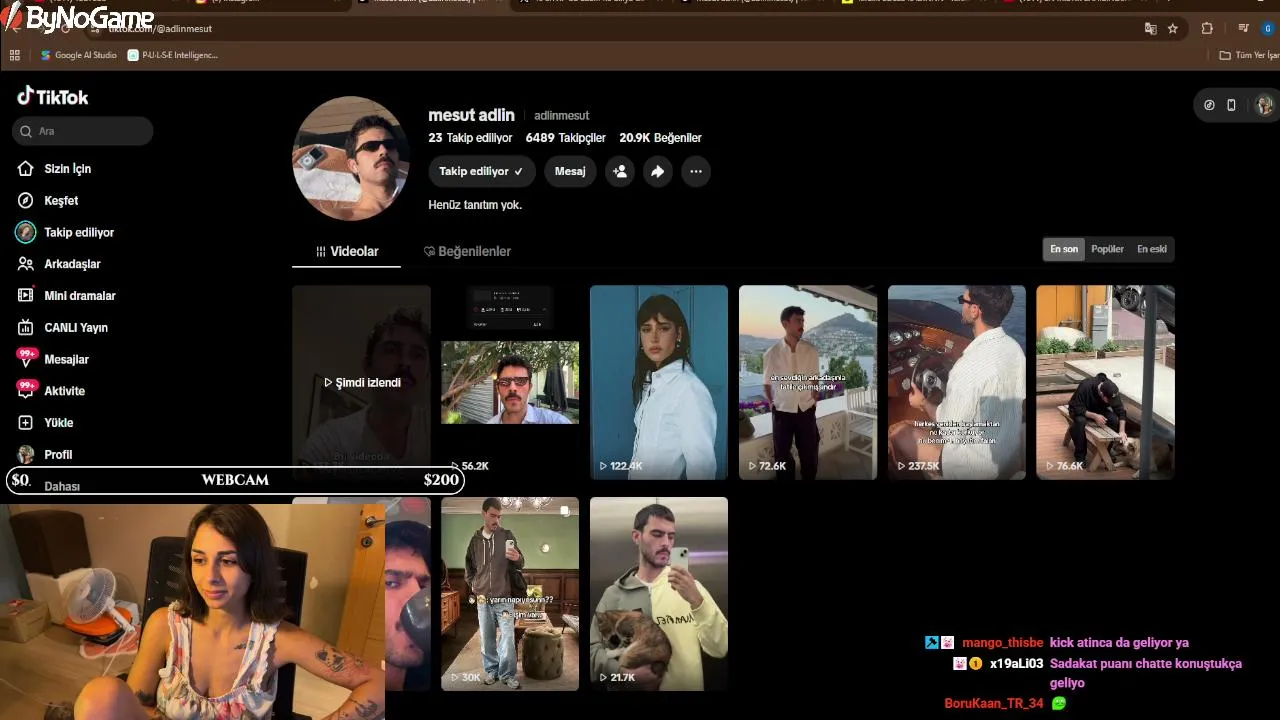Select the Popüler sort option
The height and width of the screenshot is (720, 1280).
point(1107,249)
